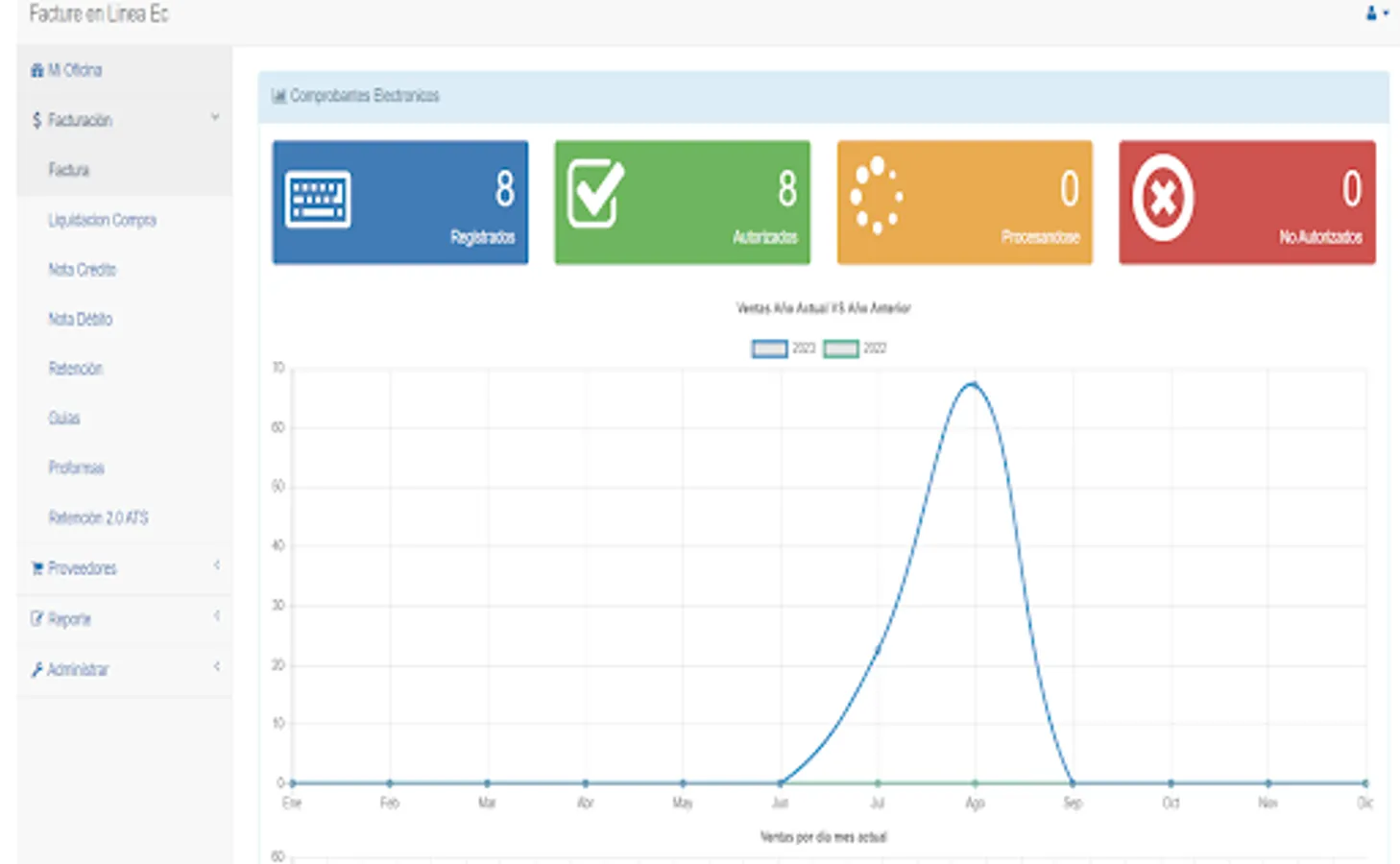
Task: Select Nota Débito from sidebar
Action: click(81, 320)
